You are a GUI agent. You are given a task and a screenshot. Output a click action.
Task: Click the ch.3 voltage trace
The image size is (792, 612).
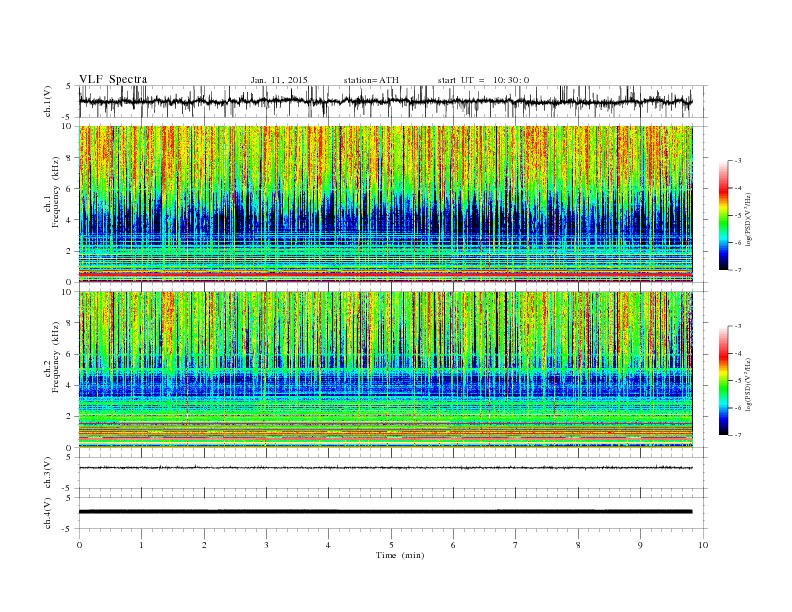tap(385, 468)
